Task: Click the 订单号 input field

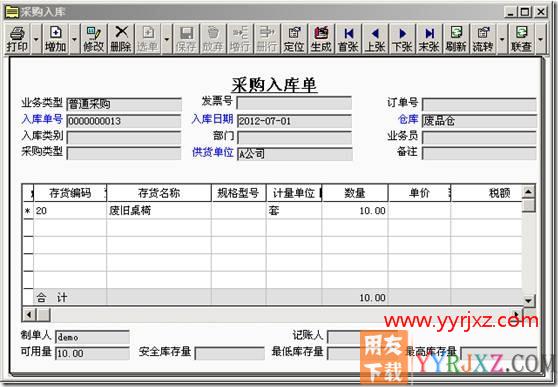Action: tap(479, 105)
